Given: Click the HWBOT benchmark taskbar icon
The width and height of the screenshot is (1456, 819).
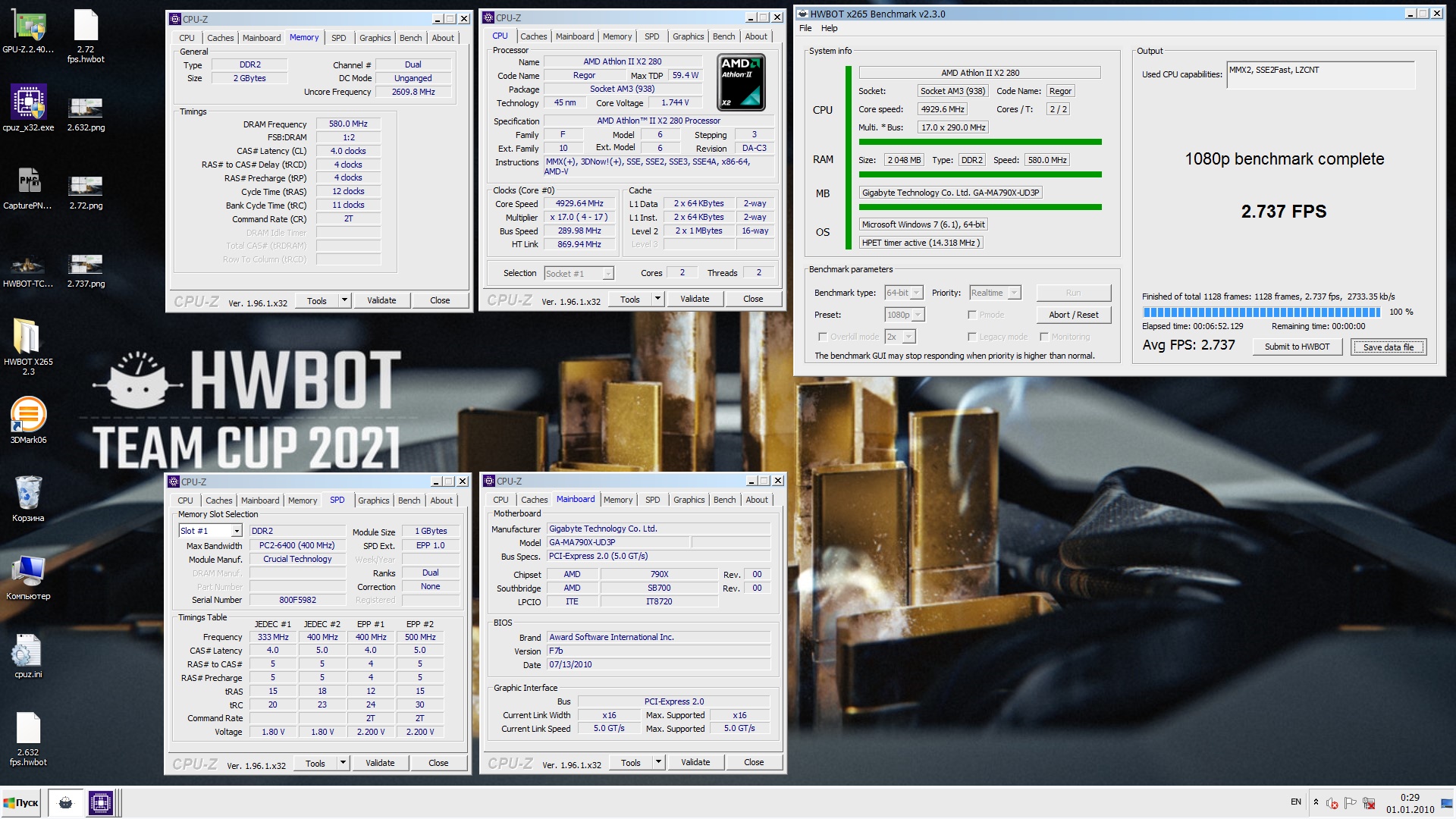Looking at the screenshot, I should tap(65, 802).
